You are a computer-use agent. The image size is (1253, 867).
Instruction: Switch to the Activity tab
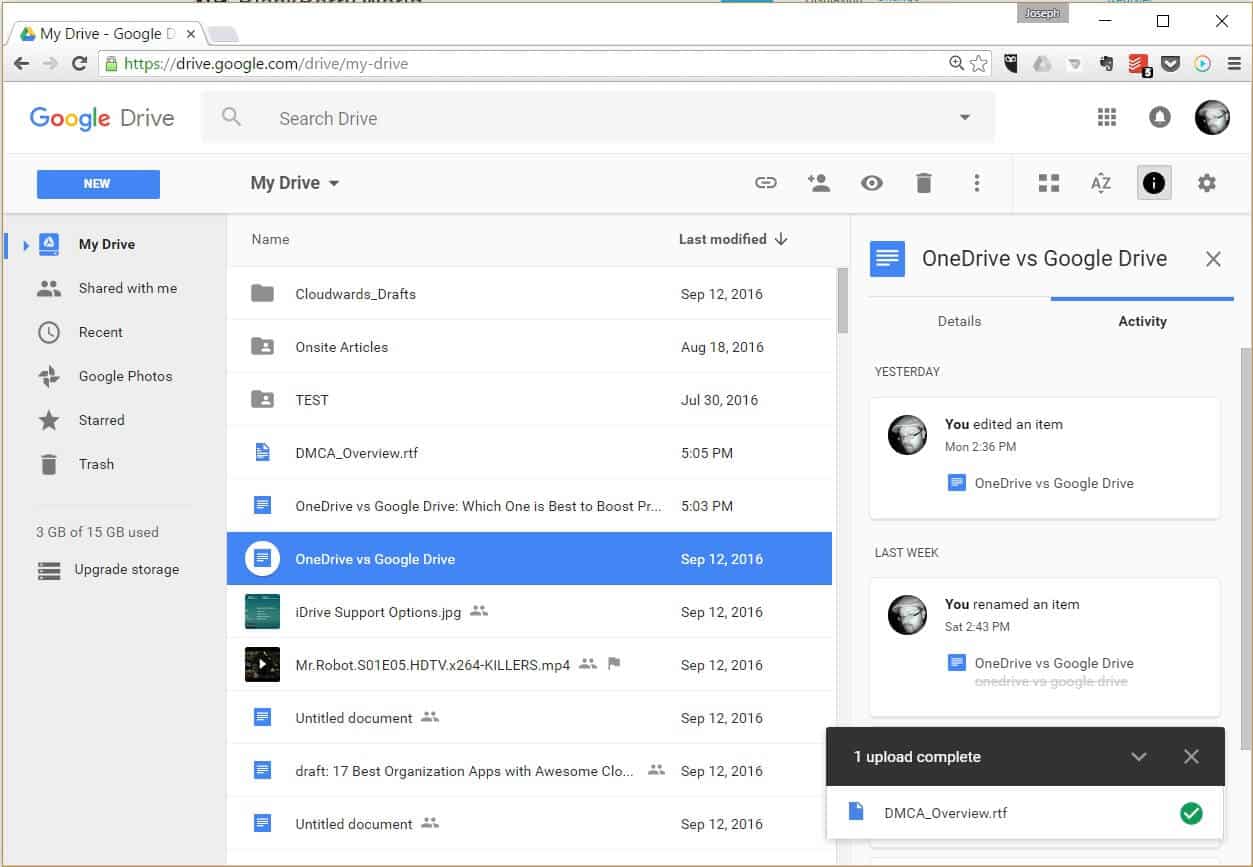coord(1142,321)
